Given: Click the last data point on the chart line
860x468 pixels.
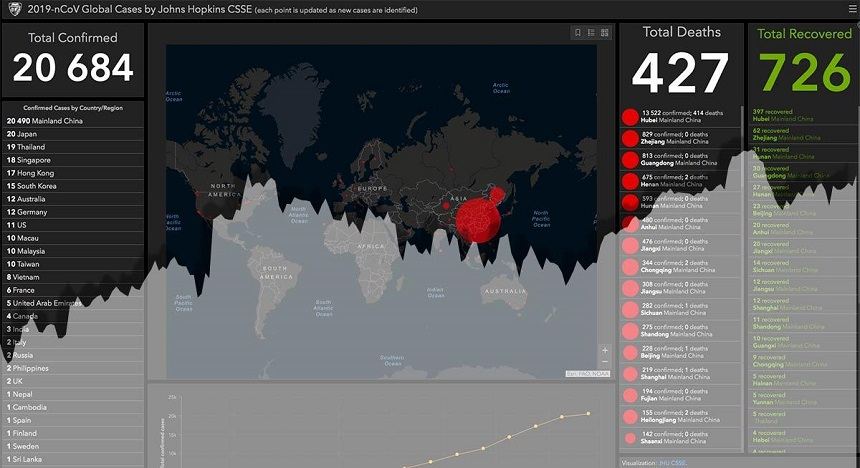Looking at the screenshot, I should pyautogui.click(x=588, y=413).
